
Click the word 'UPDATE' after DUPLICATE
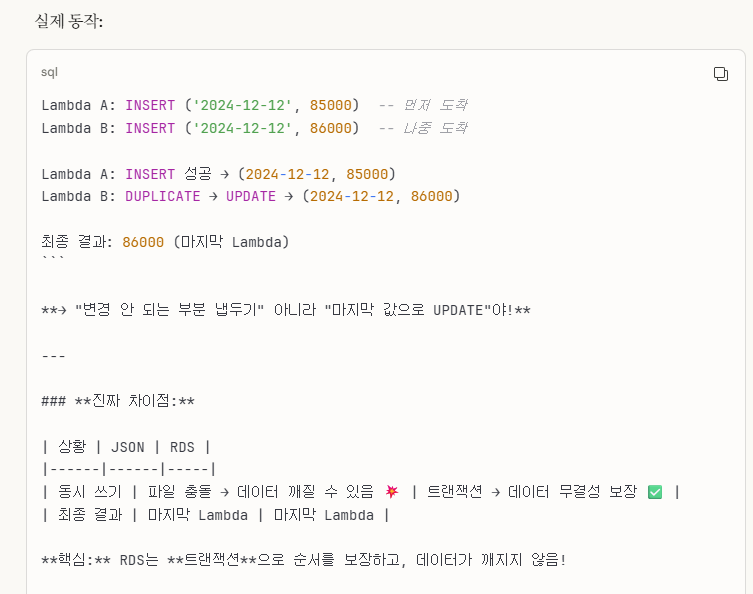(251, 196)
